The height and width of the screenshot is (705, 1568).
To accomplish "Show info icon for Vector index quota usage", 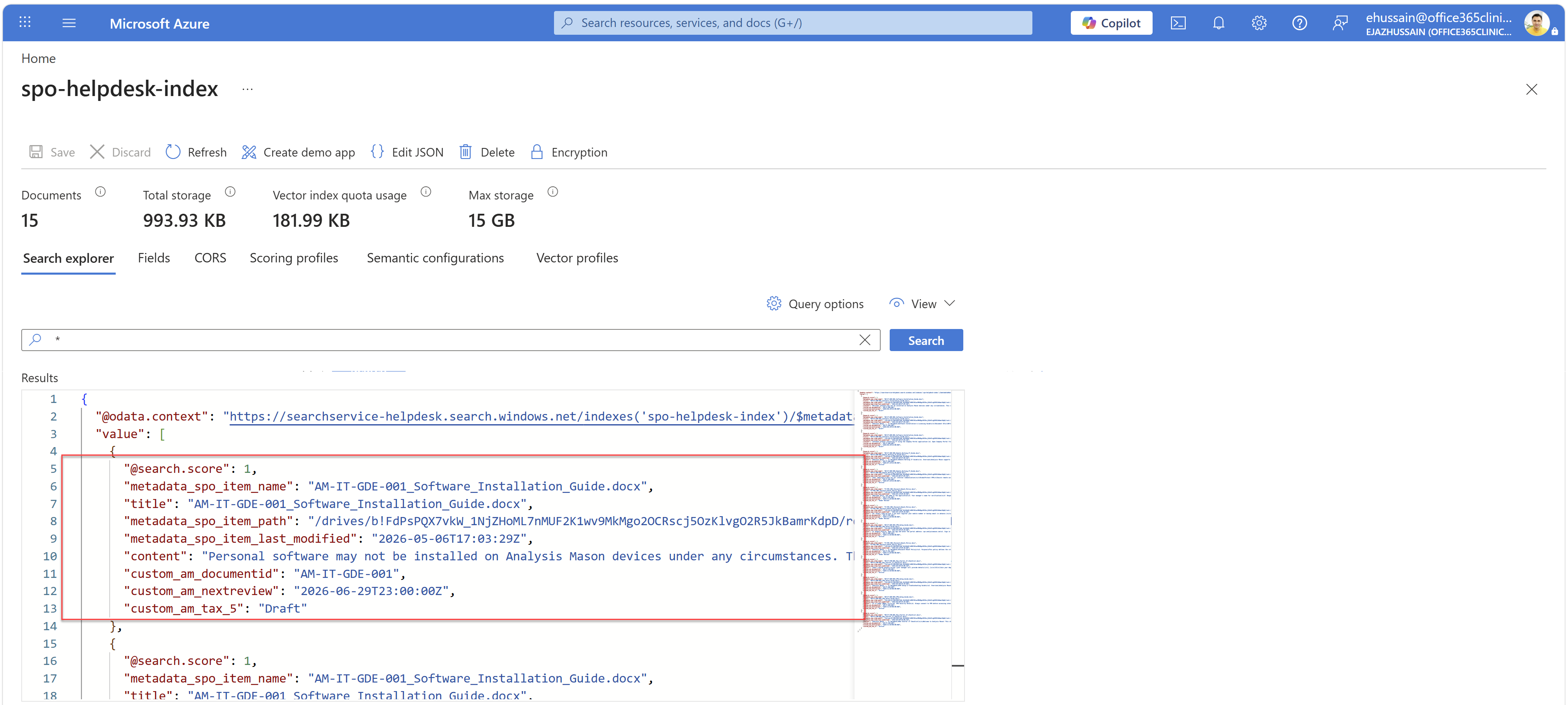I will [426, 192].
